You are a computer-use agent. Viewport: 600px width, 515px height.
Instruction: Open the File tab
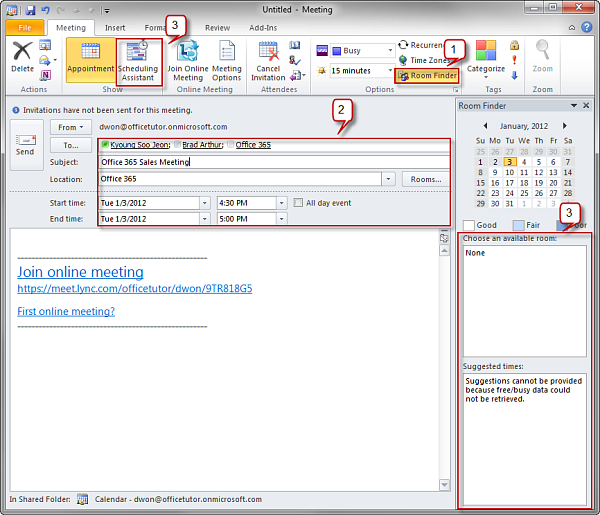[x=25, y=28]
